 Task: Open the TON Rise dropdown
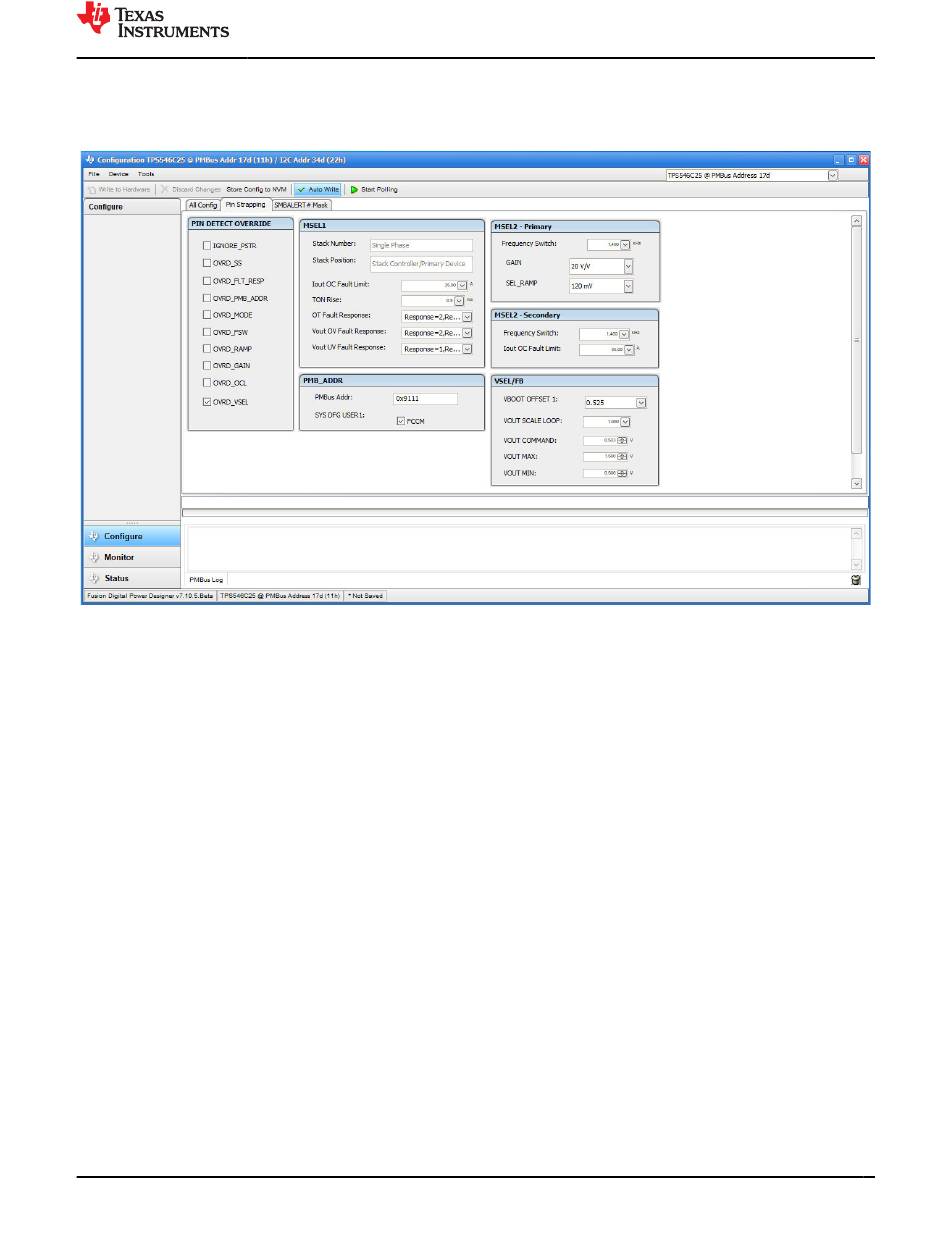point(460,300)
